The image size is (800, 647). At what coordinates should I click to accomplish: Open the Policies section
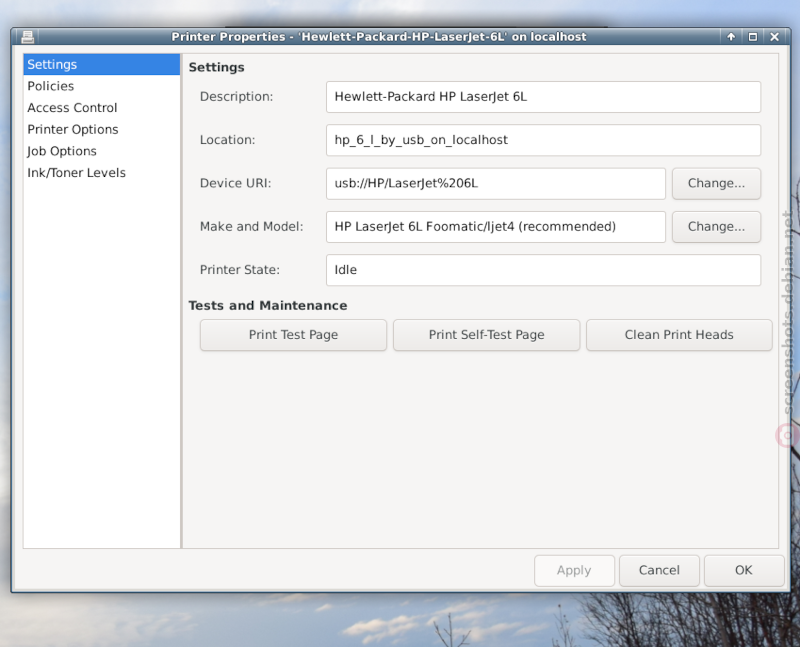click(102, 86)
